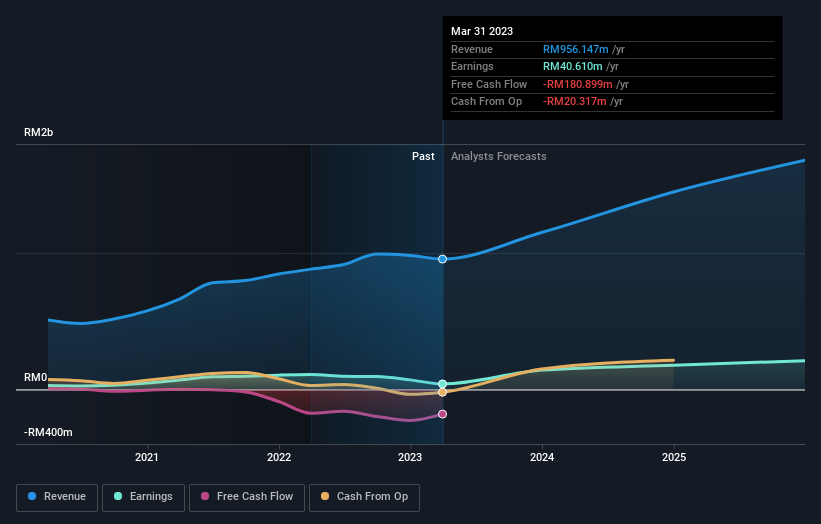821x524 pixels.
Task: Toggle the Free Cash Flow legend series
Action: [247, 497]
